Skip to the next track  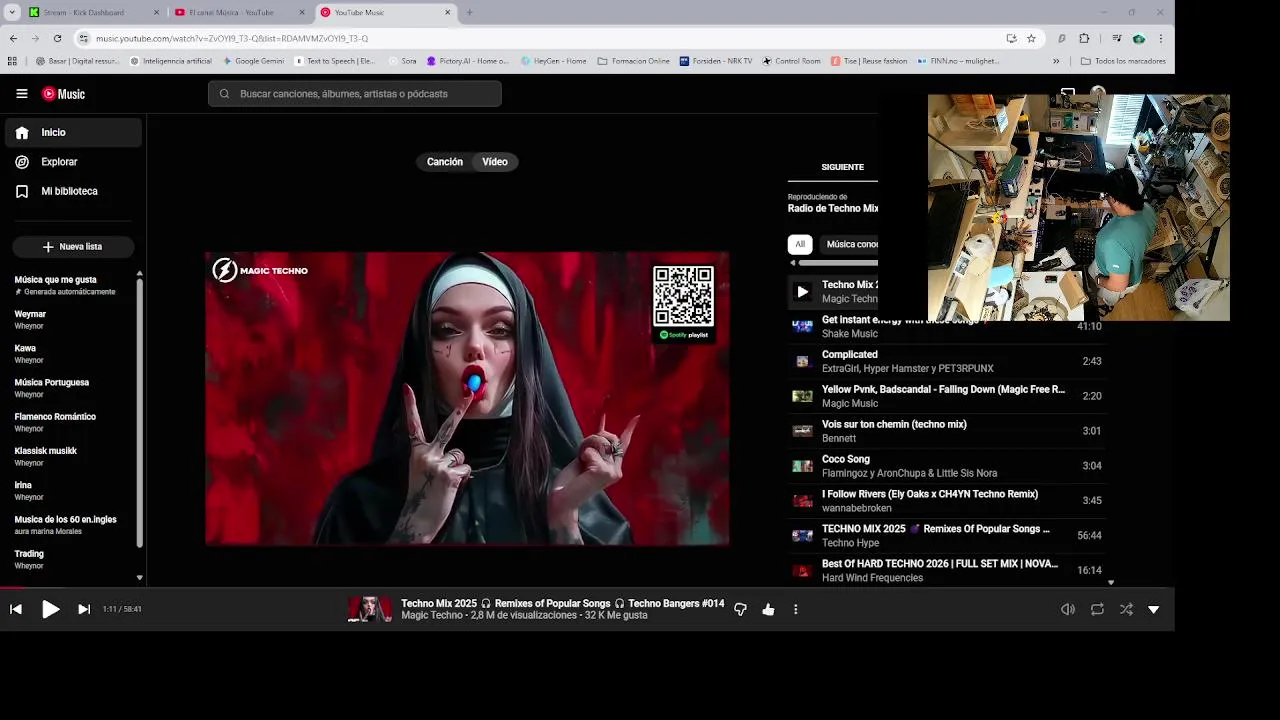(84, 609)
